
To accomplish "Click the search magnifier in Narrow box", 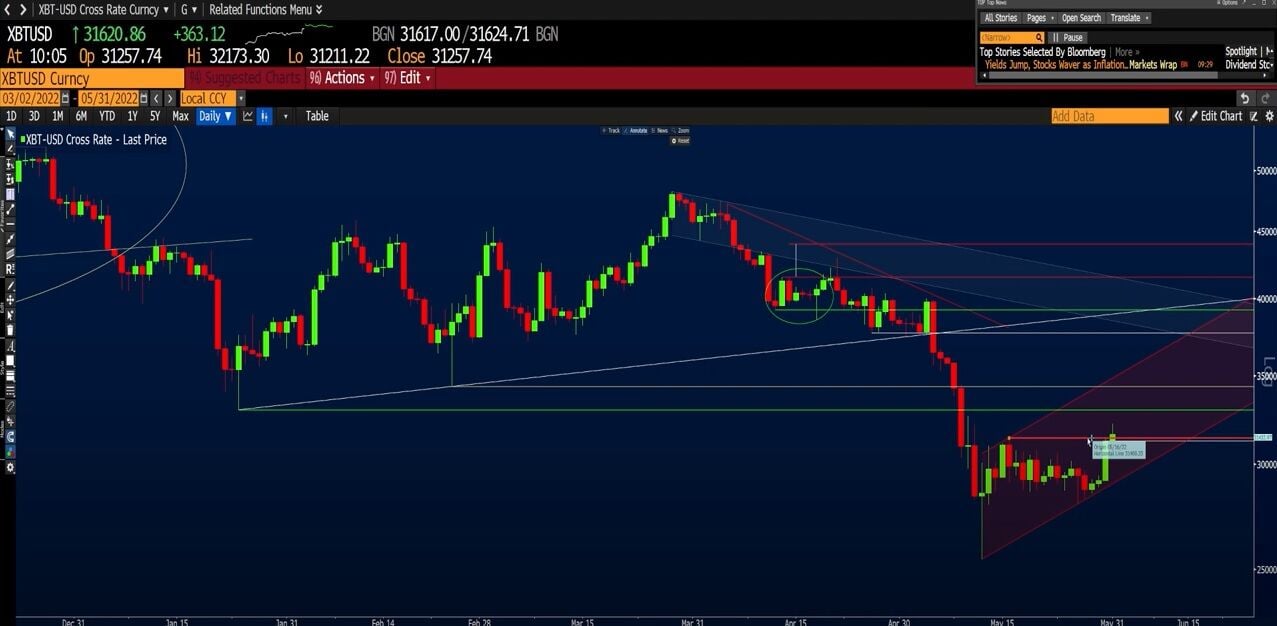I will click(x=1038, y=37).
